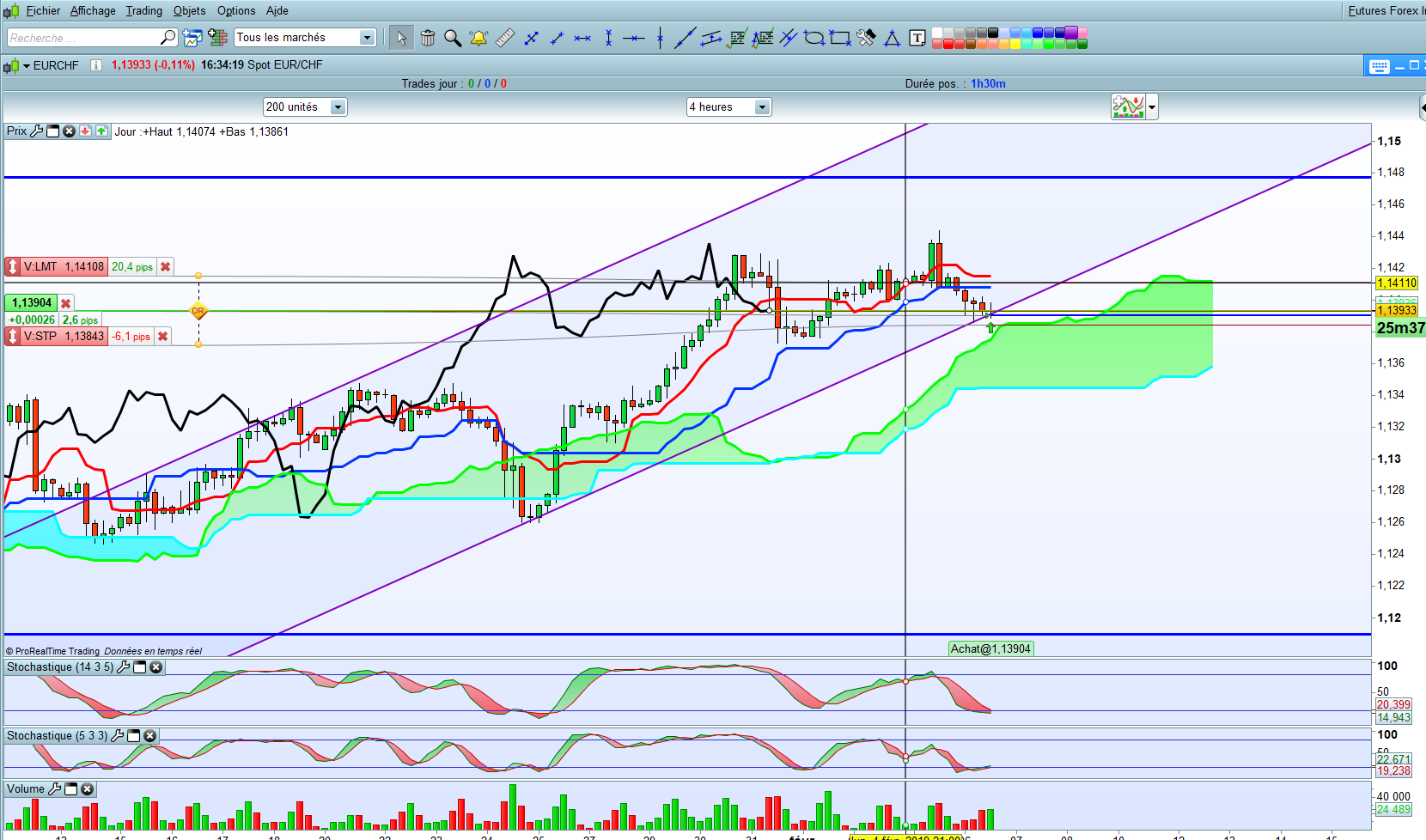Select the ellipse drawing tool
Viewport: 1426px width, 840px height.
tap(814, 38)
